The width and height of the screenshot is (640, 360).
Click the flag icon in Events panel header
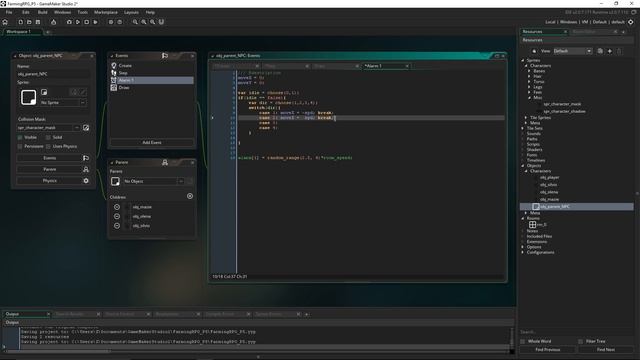165,56
